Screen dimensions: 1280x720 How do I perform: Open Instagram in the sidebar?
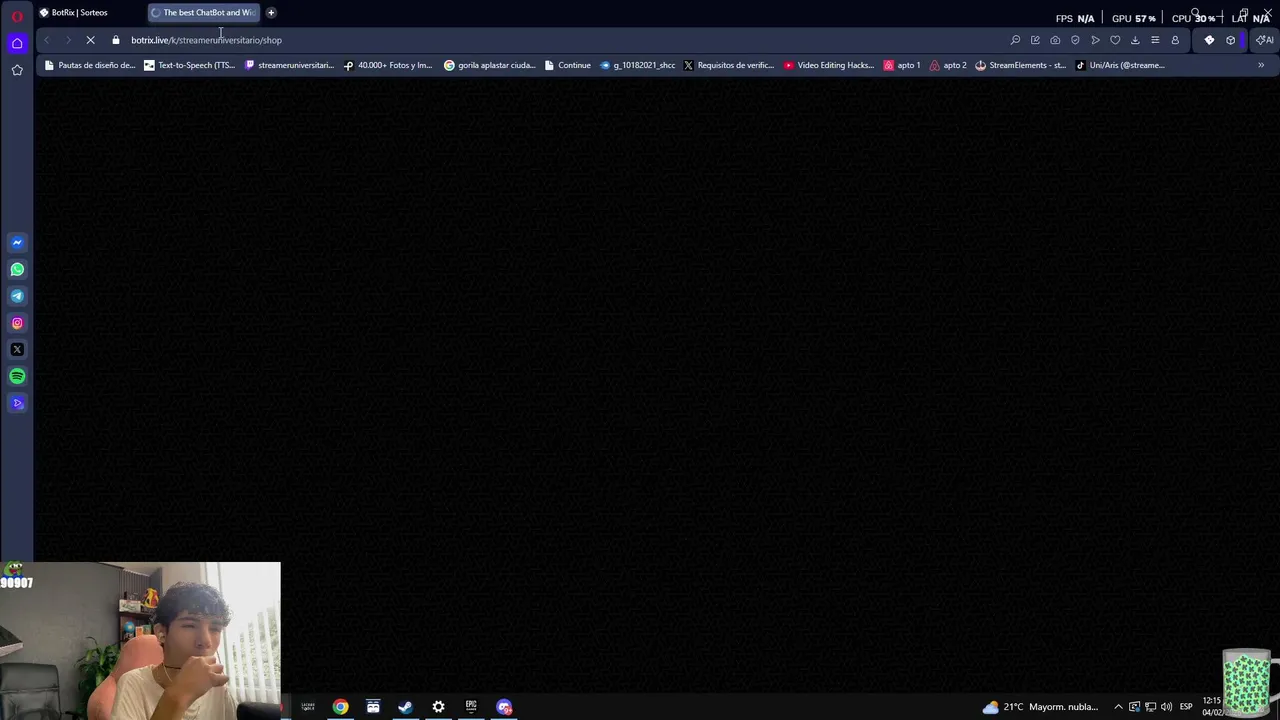click(17, 323)
